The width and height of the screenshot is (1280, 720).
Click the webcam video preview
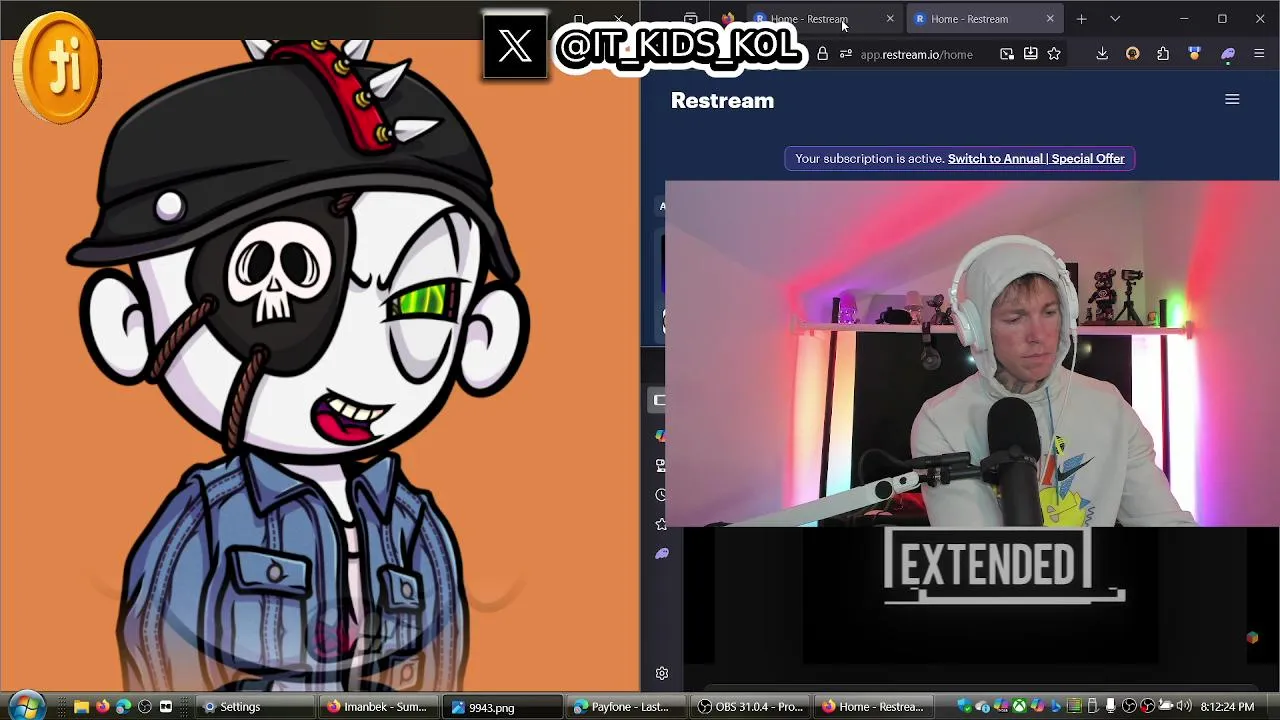[x=972, y=354]
